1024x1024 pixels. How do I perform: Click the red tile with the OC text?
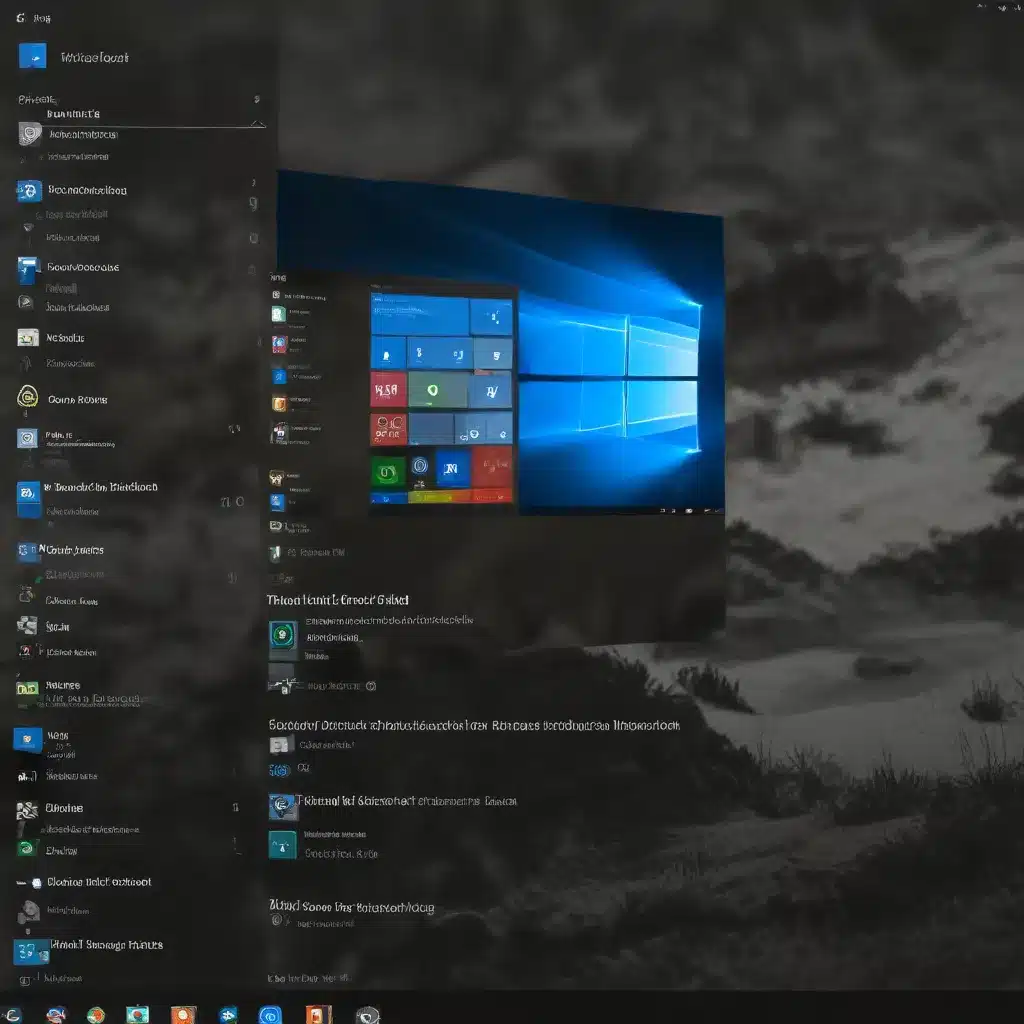[x=388, y=428]
